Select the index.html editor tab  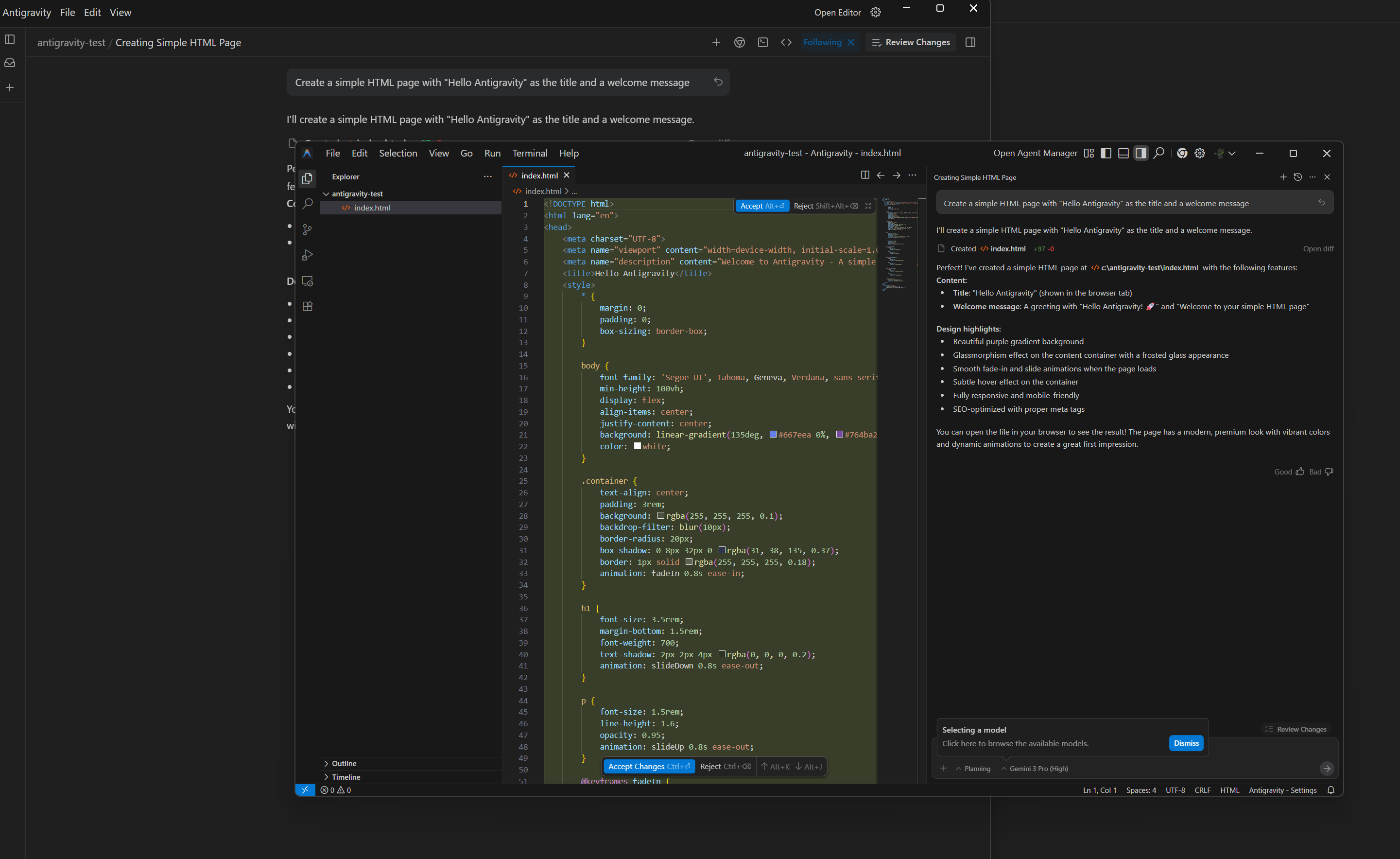pyautogui.click(x=538, y=175)
